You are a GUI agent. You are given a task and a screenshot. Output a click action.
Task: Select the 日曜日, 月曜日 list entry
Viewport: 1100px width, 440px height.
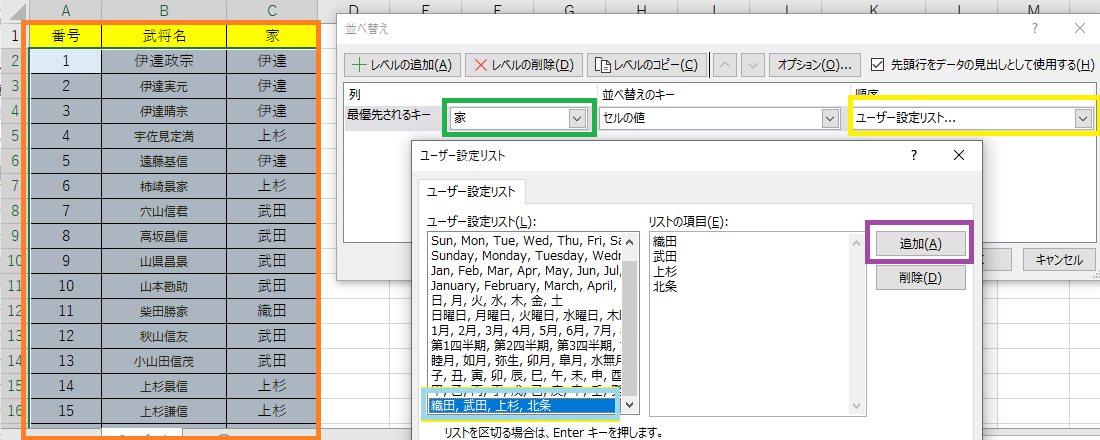point(523,314)
